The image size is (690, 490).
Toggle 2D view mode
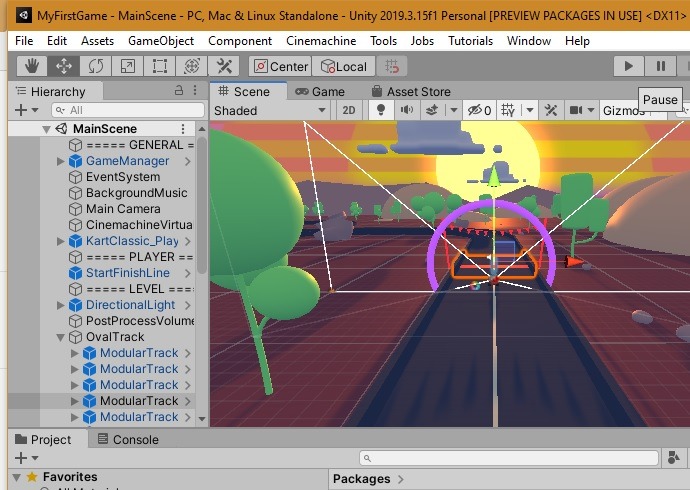pyautogui.click(x=349, y=110)
